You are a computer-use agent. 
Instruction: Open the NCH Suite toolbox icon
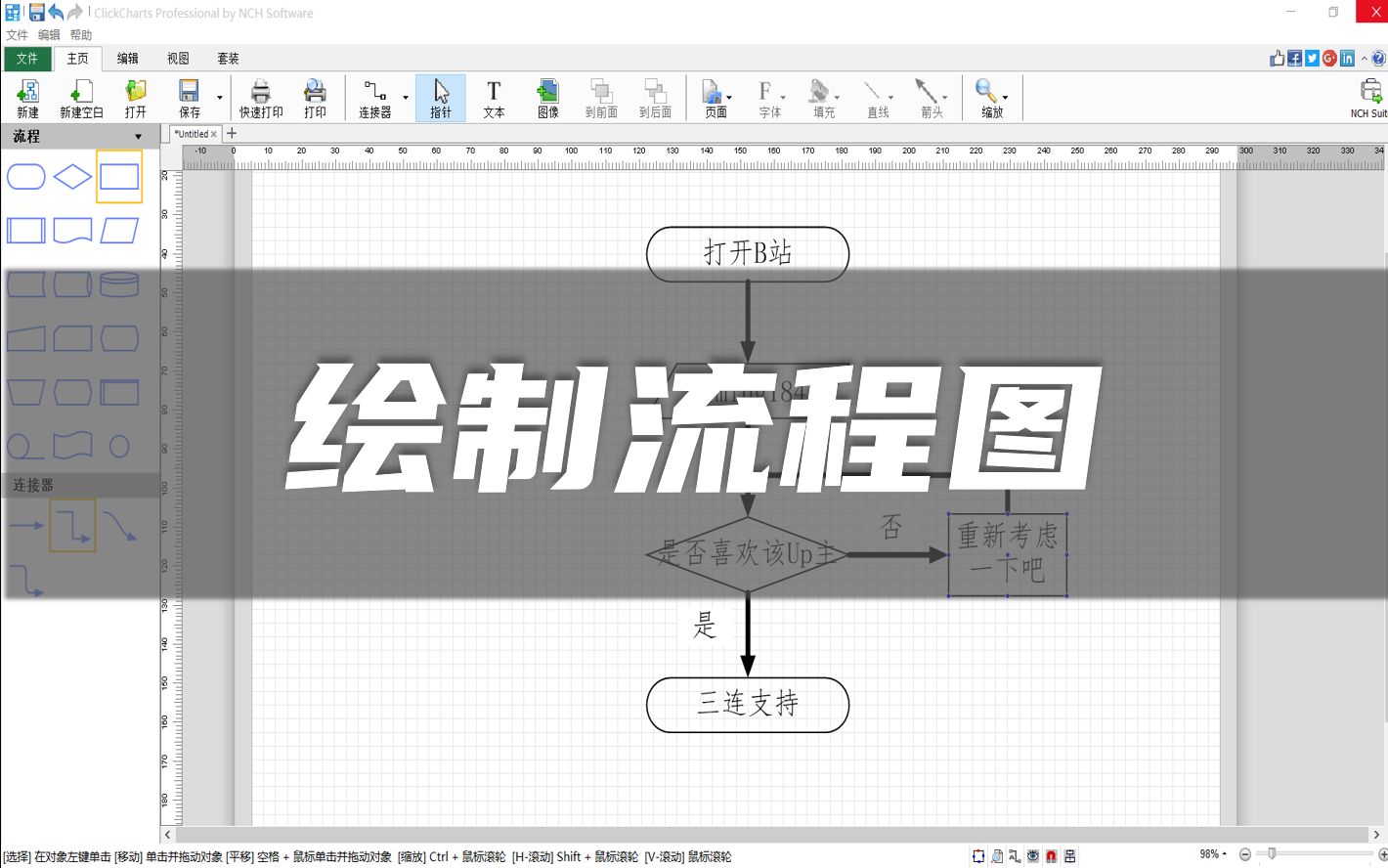click(1371, 91)
